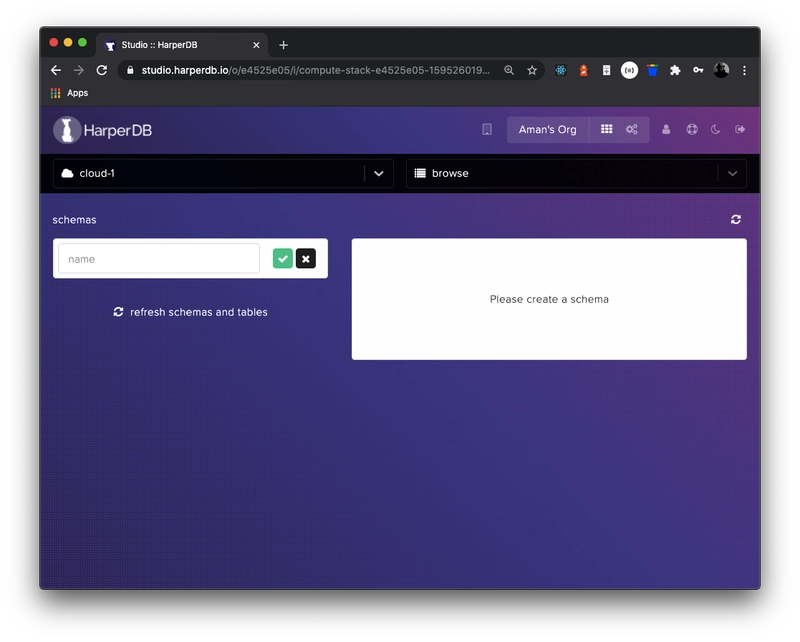Confirm schema creation with green checkmark
The height and width of the screenshot is (642, 800).
pos(283,259)
